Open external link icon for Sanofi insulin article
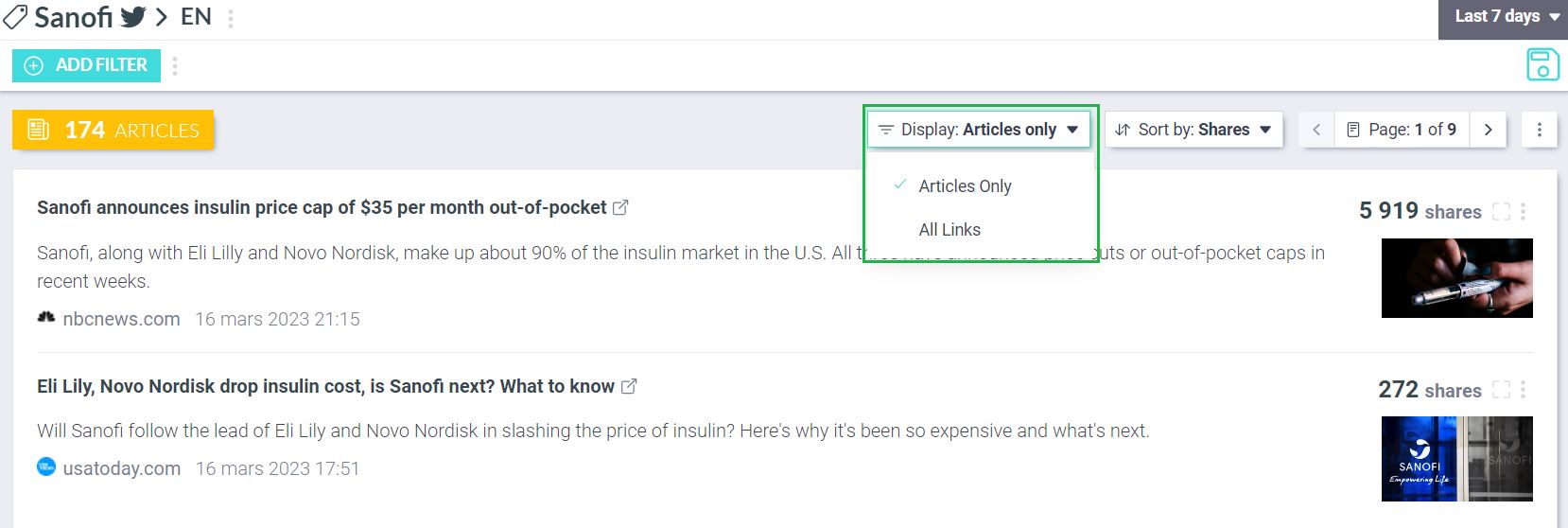 click(x=620, y=207)
